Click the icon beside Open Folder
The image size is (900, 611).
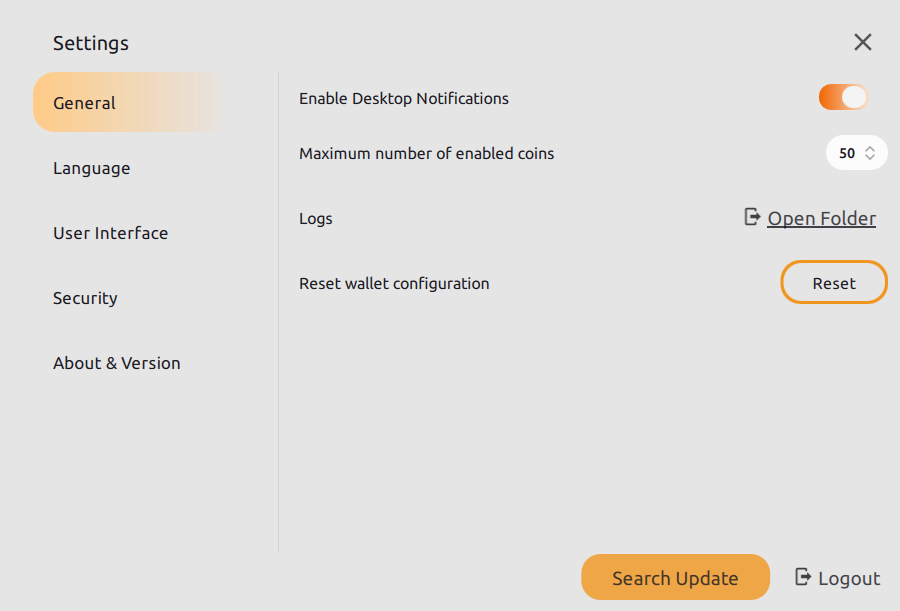pyautogui.click(x=752, y=217)
